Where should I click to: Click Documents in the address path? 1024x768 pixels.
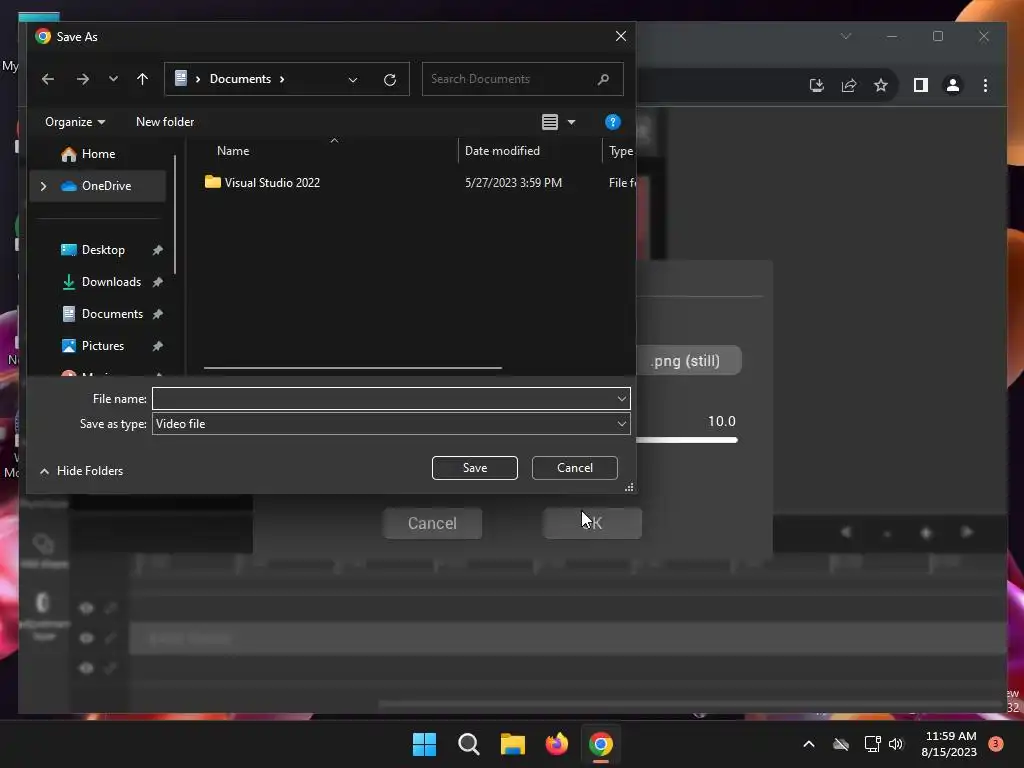(x=240, y=79)
